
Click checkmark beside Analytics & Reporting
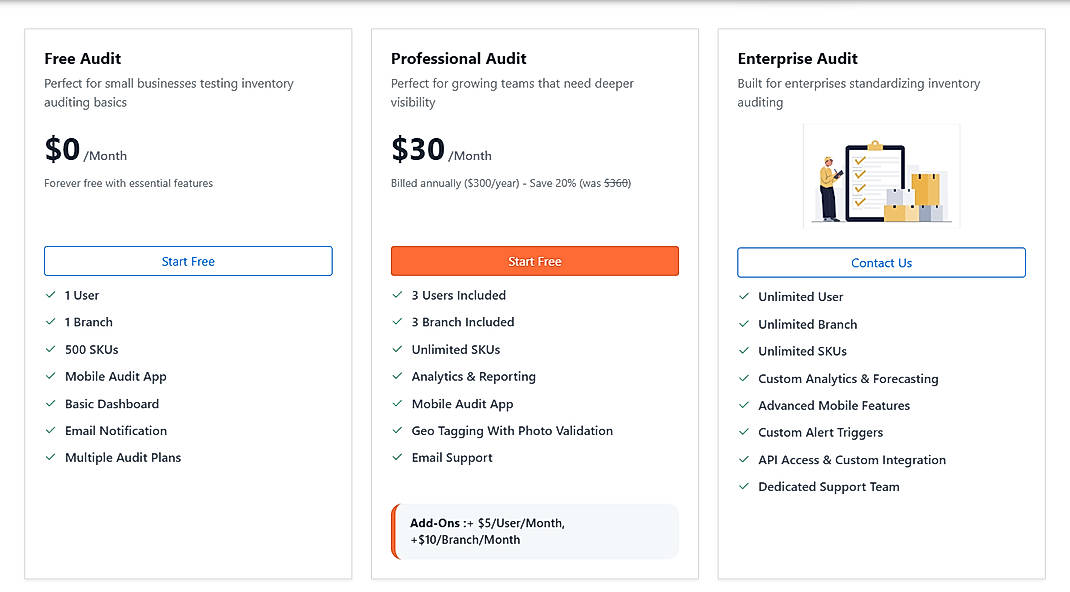tap(397, 376)
